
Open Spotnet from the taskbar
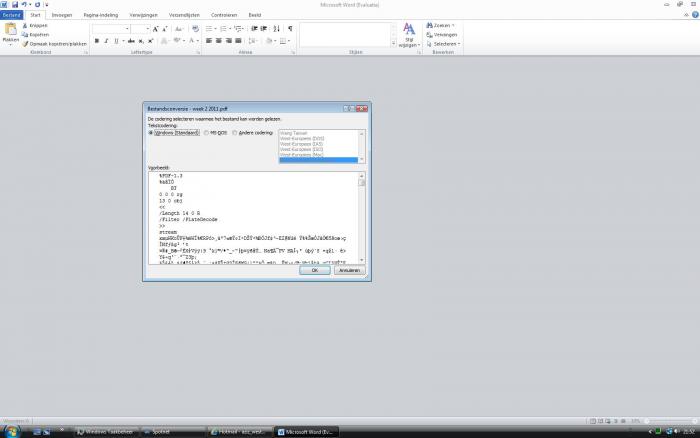[173, 432]
